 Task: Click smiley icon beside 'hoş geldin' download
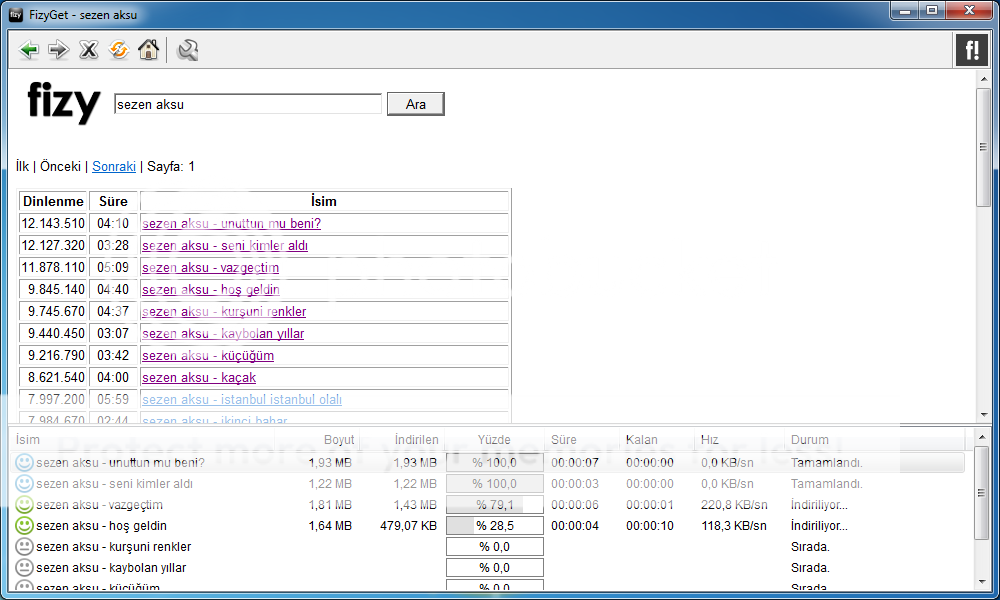(x=25, y=525)
